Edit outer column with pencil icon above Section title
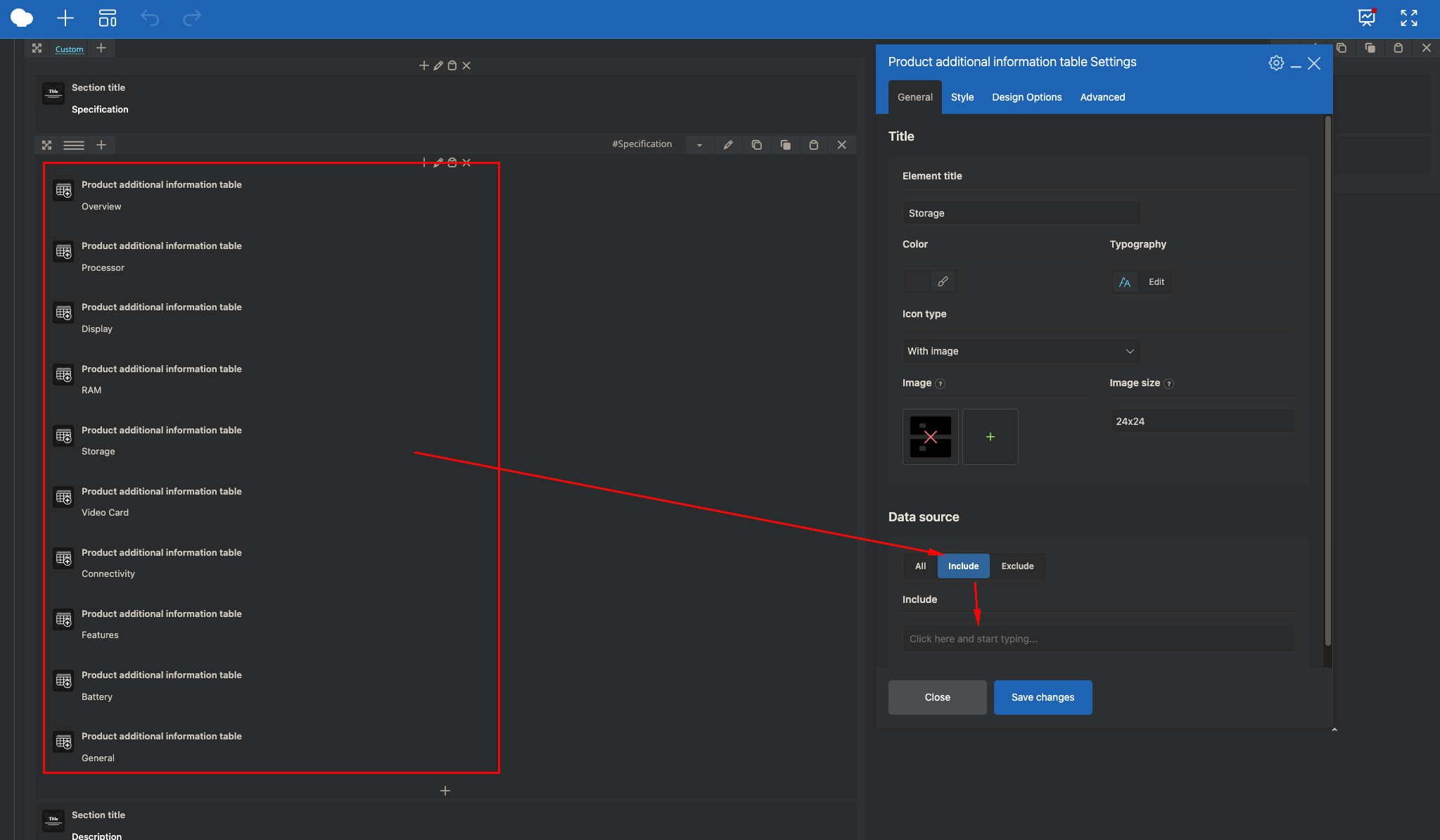Image resolution: width=1440 pixels, height=840 pixels. click(x=438, y=65)
